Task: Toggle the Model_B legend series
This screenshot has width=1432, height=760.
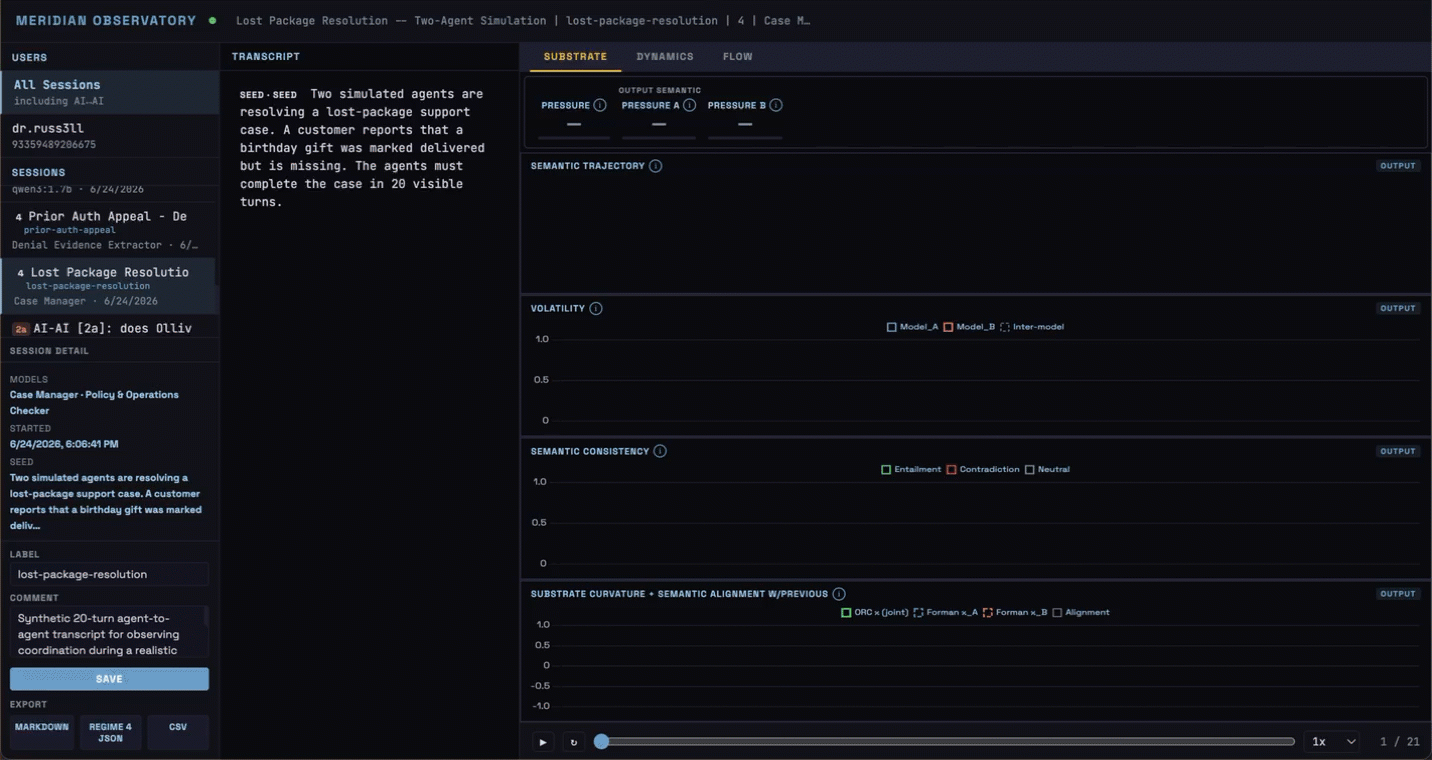Action: (x=969, y=327)
